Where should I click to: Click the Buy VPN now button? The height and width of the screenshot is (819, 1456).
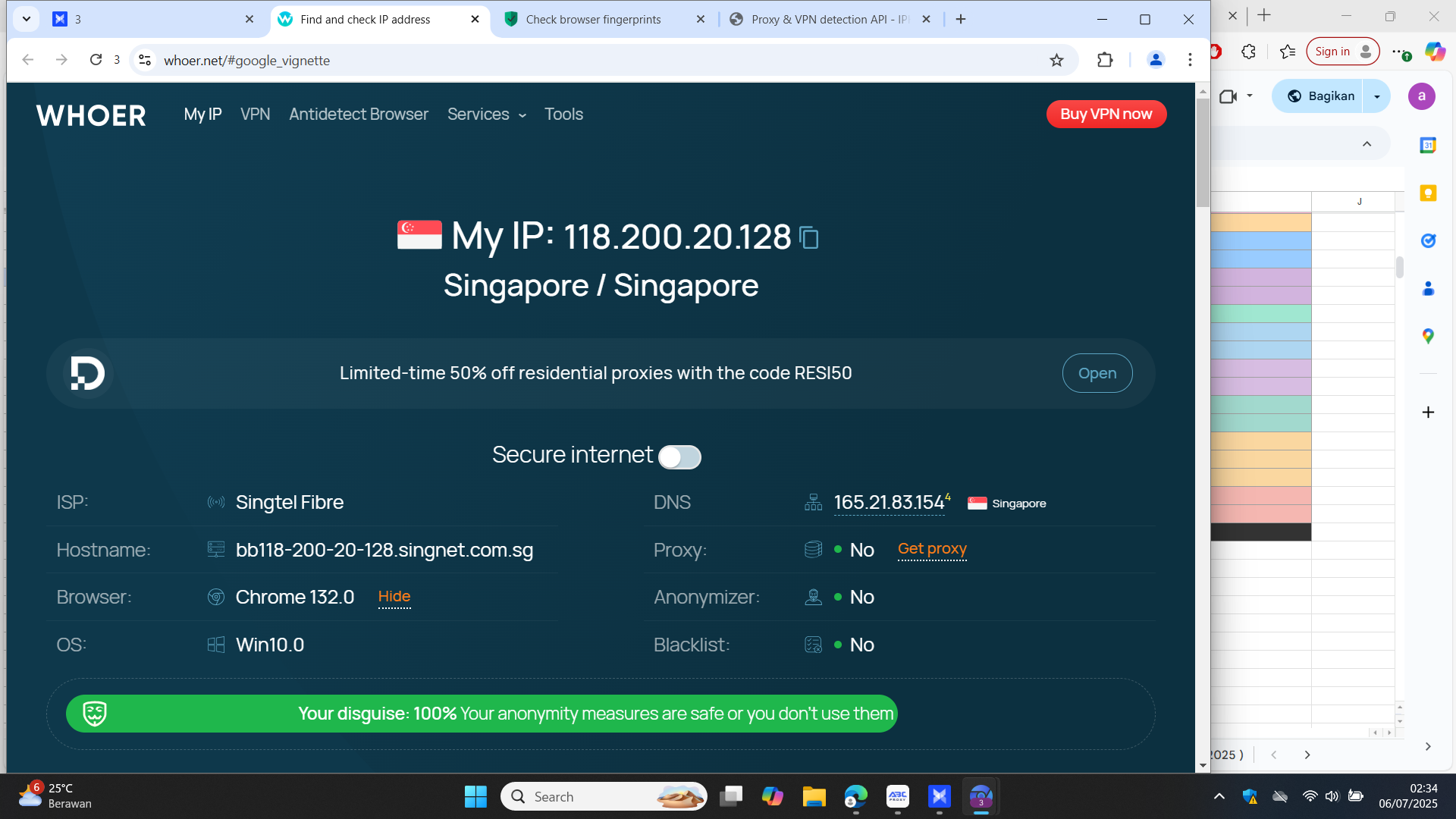click(1106, 115)
